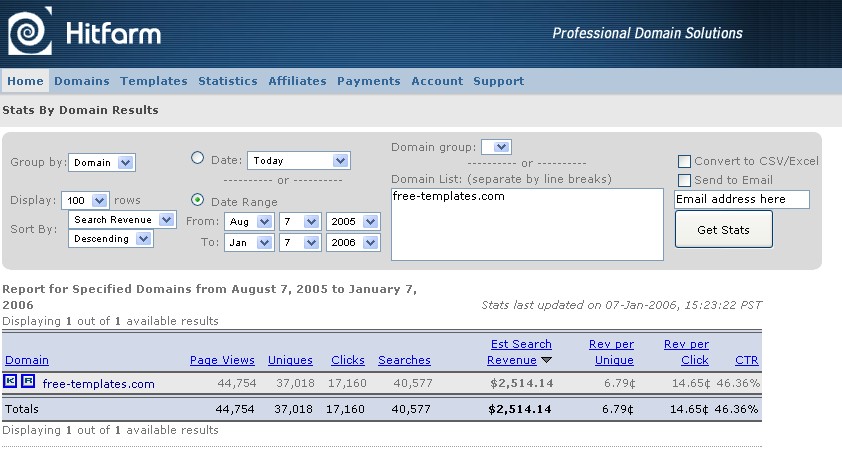The image size is (842, 451).
Task: Click the R icon beside free-templates.com
Action: click(x=28, y=381)
